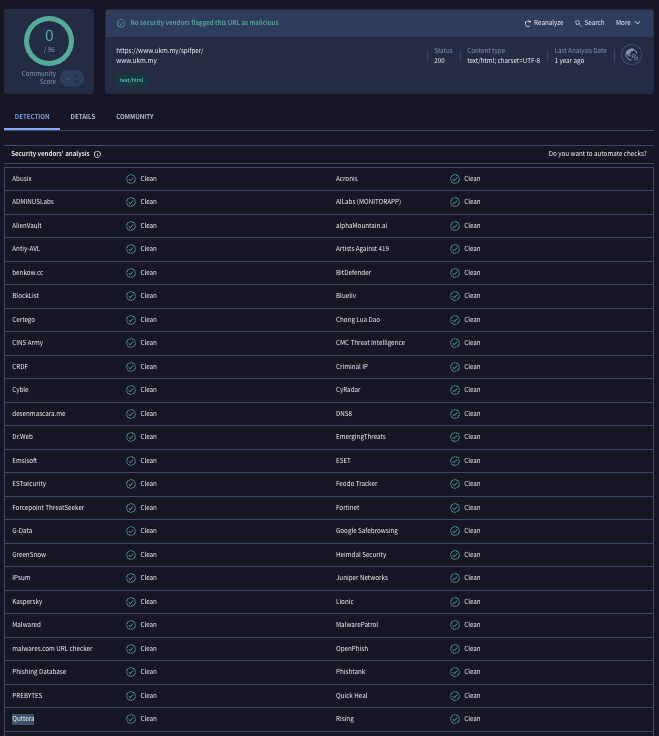Viewport: 659px width, 736px height.
Task: Click the MalwarePatrol vendor name
Action: 357,624
